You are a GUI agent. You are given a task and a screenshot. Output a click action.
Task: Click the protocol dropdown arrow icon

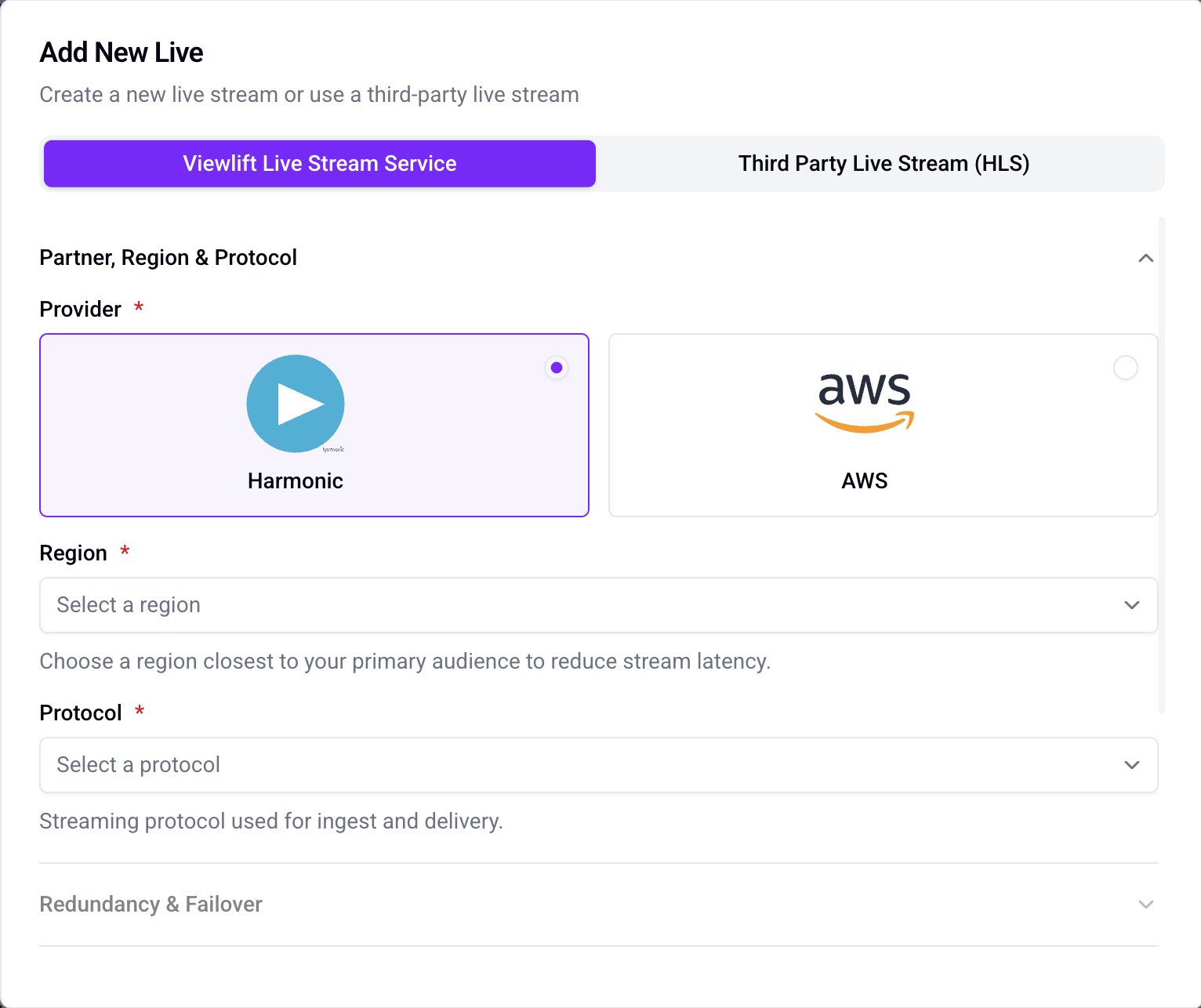pyautogui.click(x=1132, y=765)
